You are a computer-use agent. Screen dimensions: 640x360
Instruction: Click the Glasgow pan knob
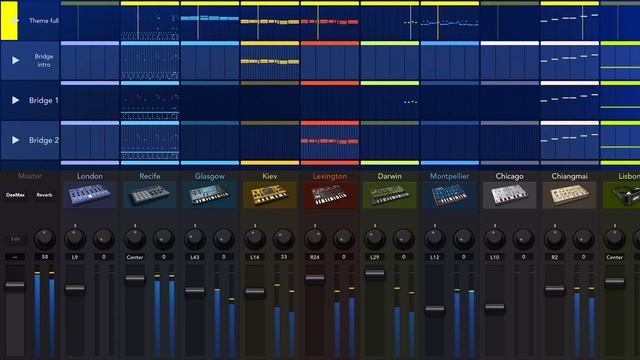(195, 239)
